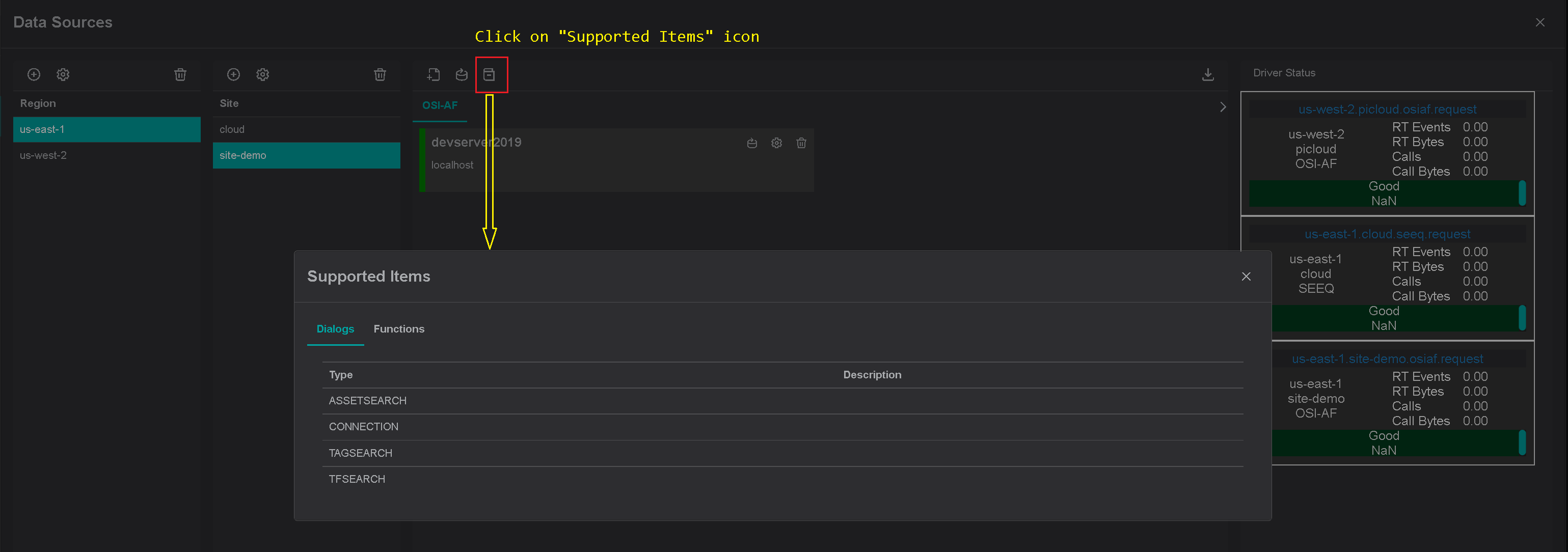The width and height of the screenshot is (1568, 552).
Task: Click the database icon in data source toolbar
Action: [x=462, y=74]
